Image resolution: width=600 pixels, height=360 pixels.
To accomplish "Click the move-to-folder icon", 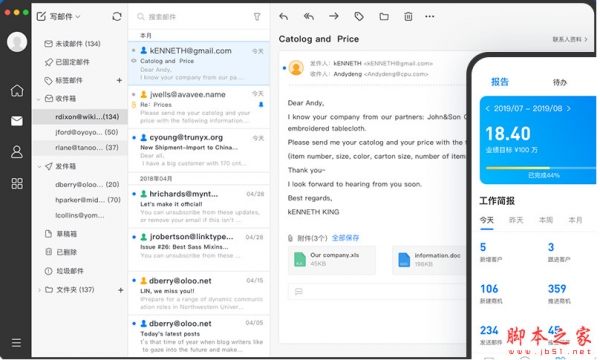I will 384,16.
